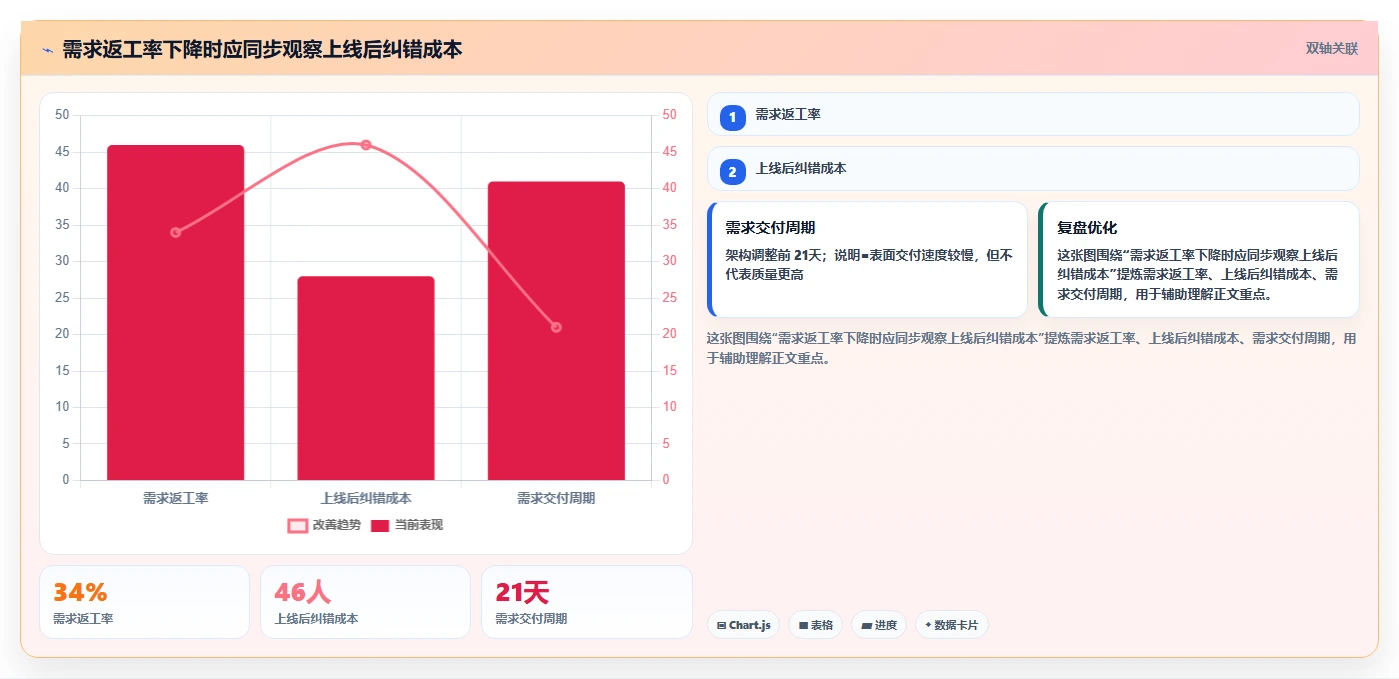Screen dimensions: 1399x679
Task: Click the Chart.js tag chip
Action: pos(743,625)
